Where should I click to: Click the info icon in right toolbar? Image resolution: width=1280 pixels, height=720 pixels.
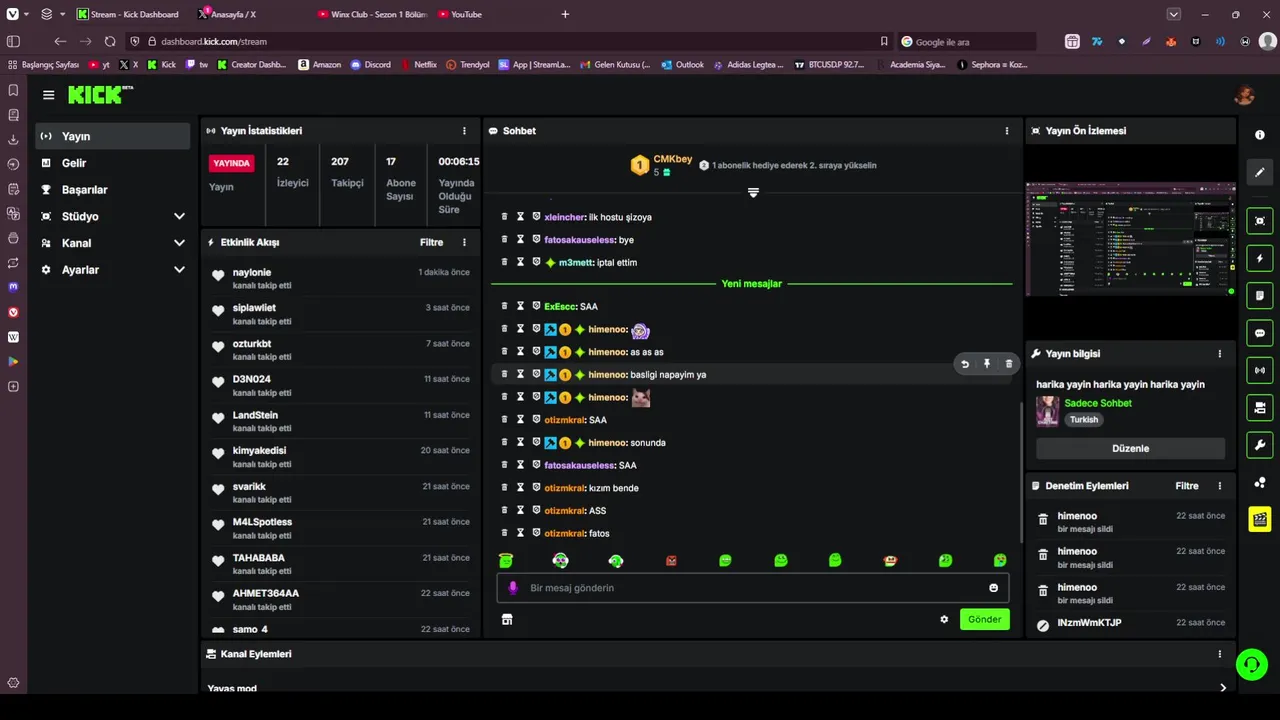1260,135
